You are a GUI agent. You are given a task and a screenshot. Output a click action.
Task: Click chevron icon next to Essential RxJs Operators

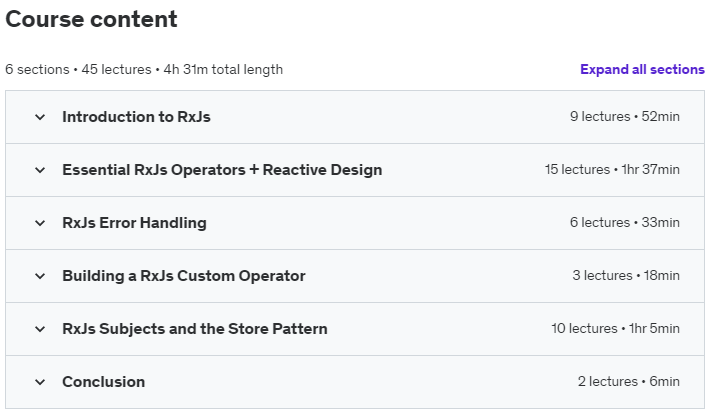click(40, 170)
